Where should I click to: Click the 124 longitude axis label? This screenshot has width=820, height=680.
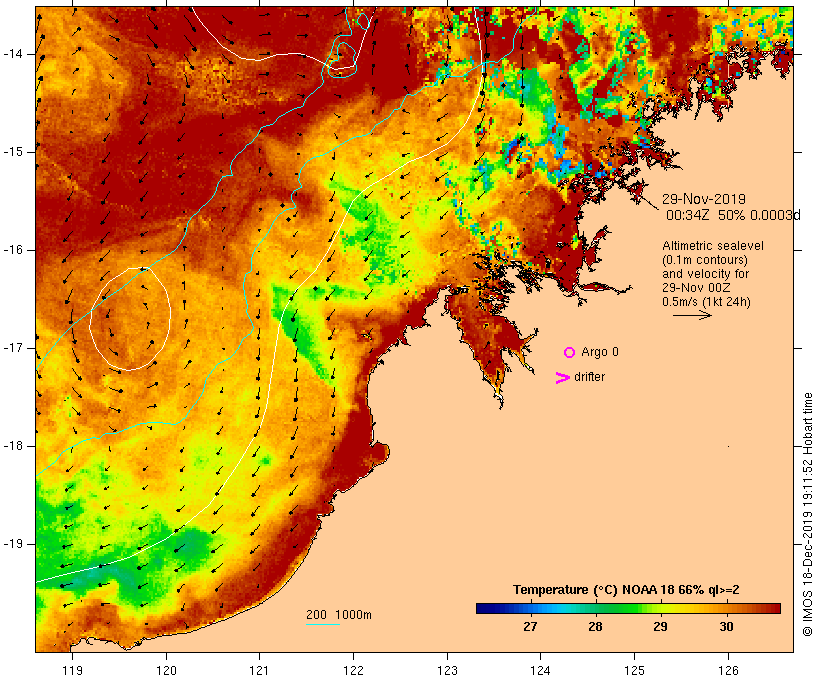pos(540,670)
